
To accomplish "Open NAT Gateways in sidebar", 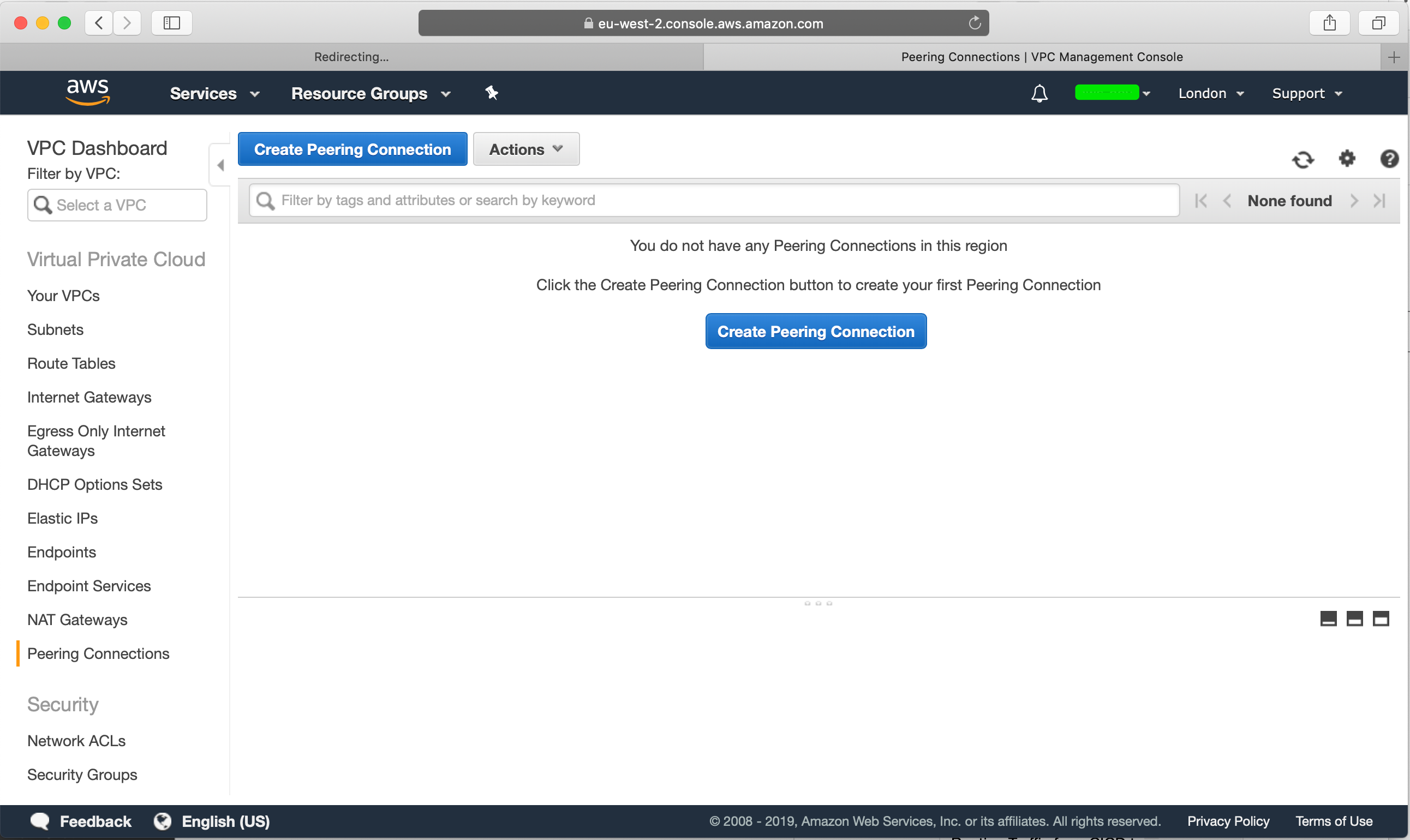I will (77, 620).
